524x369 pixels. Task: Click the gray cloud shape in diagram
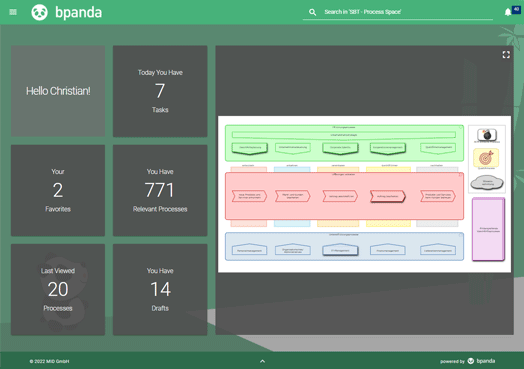(x=487, y=182)
